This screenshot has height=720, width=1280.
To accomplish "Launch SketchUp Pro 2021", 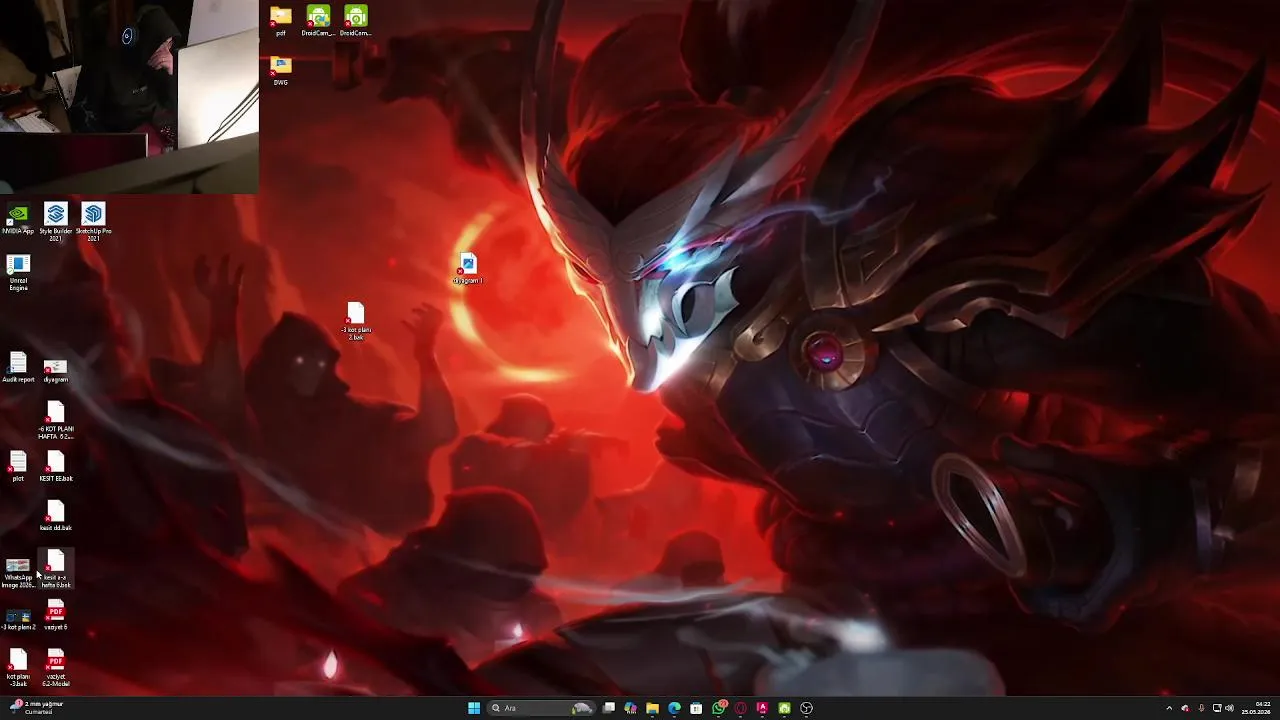I will pyautogui.click(x=93, y=221).
